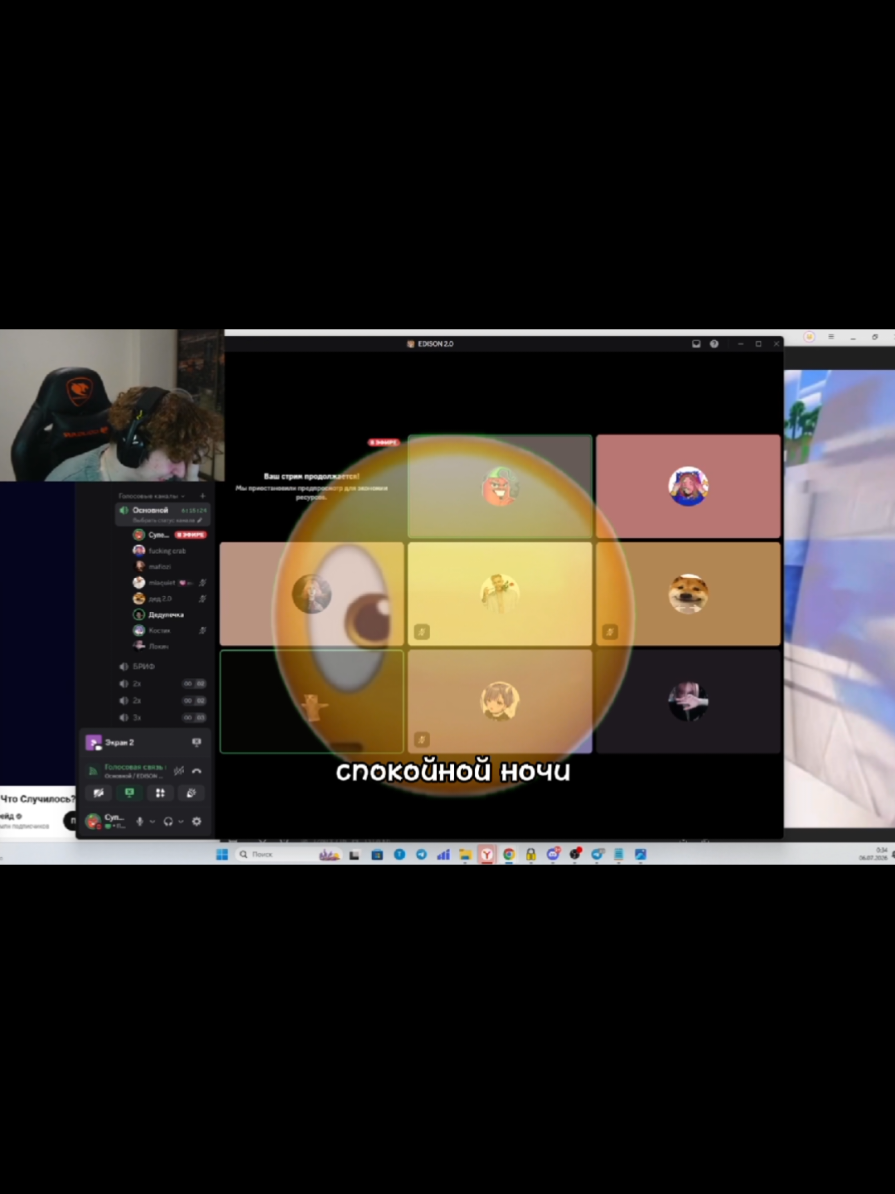Open Google Chrome from the taskbar
This screenshot has height=1194, width=895.
point(509,854)
